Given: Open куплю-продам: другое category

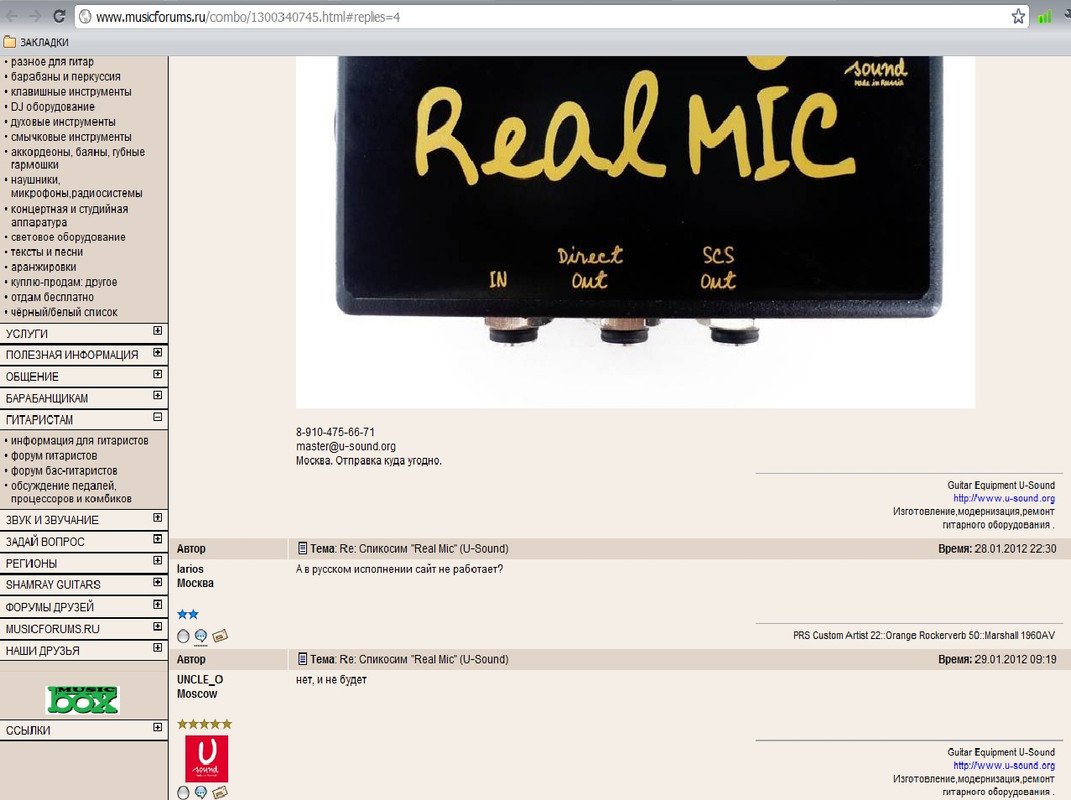Looking at the screenshot, I should [x=64, y=282].
